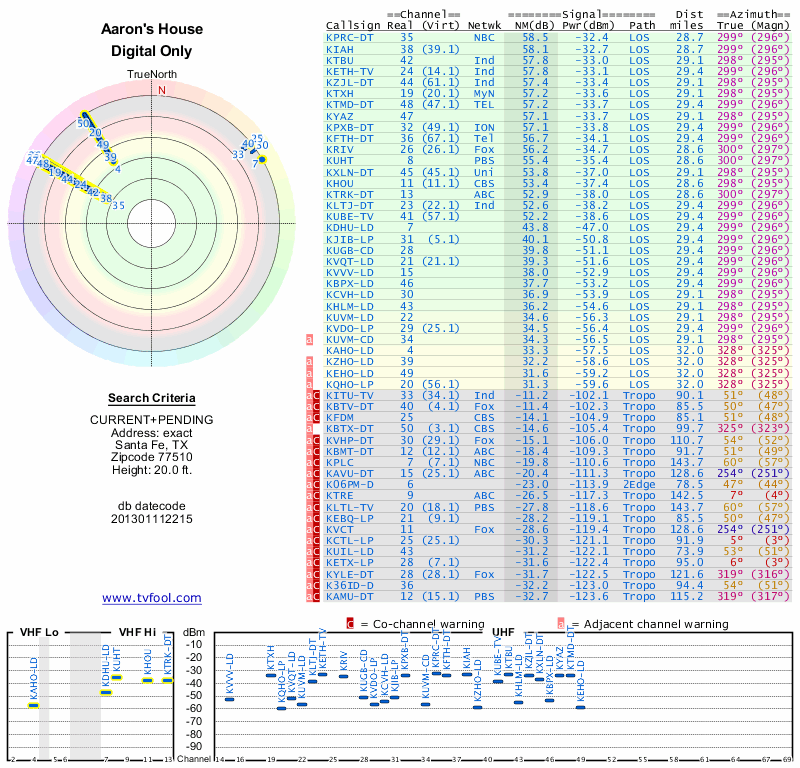Click the KUVM-CD adjacent warning flag
This screenshot has width=800, height=768.
click(x=309, y=340)
